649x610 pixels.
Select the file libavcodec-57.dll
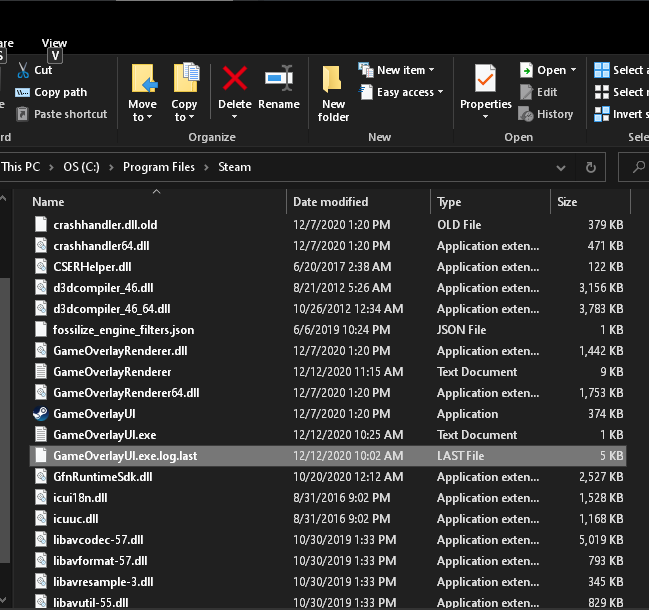coord(328,540)
